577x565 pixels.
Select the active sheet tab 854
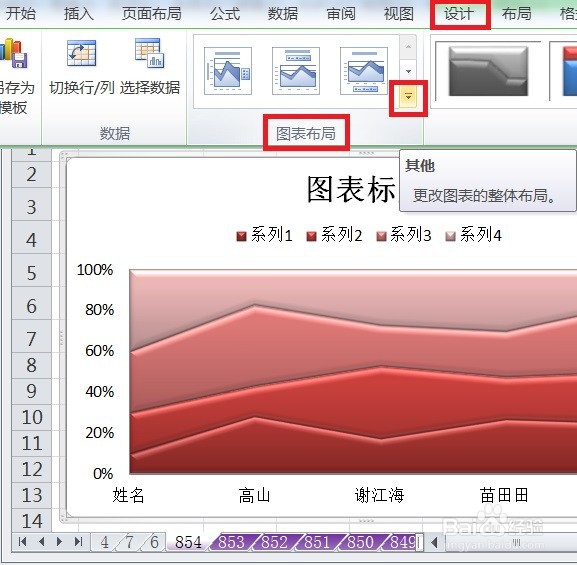click(188, 542)
